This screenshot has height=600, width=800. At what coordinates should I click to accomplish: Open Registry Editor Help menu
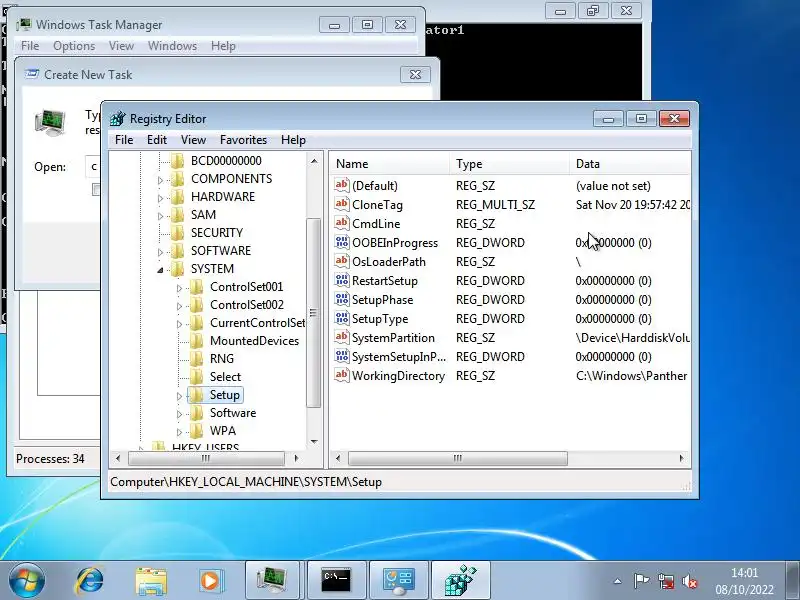293,140
